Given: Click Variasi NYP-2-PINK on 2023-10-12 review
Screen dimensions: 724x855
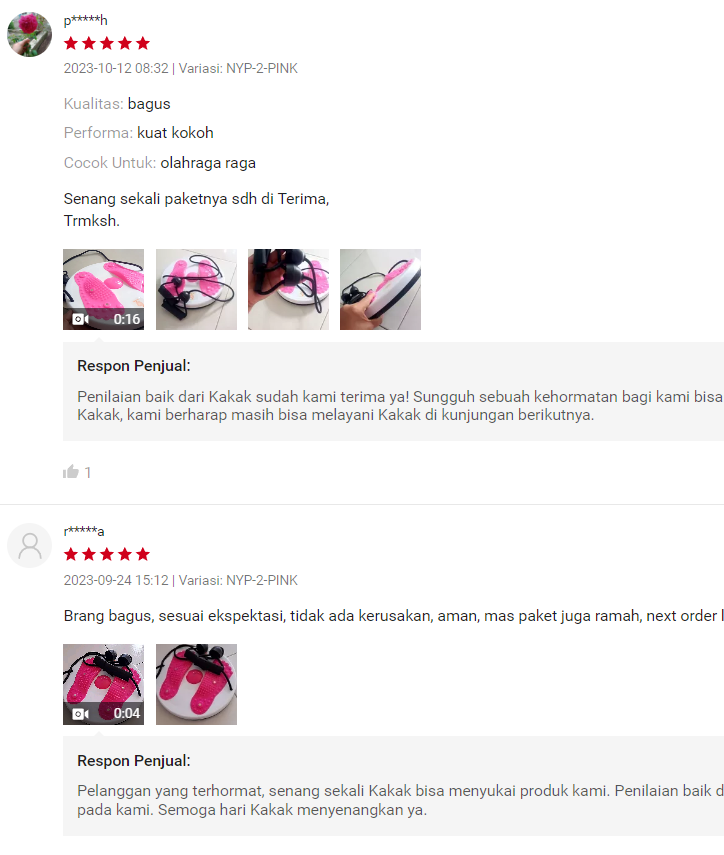Looking at the screenshot, I should [x=238, y=68].
